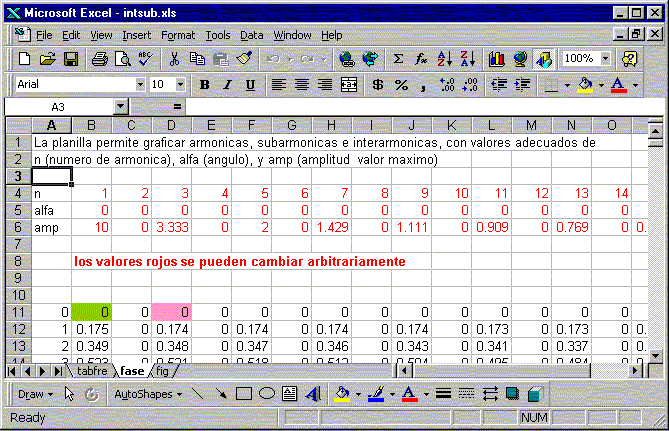Increase Decimal places icon

click(447, 85)
